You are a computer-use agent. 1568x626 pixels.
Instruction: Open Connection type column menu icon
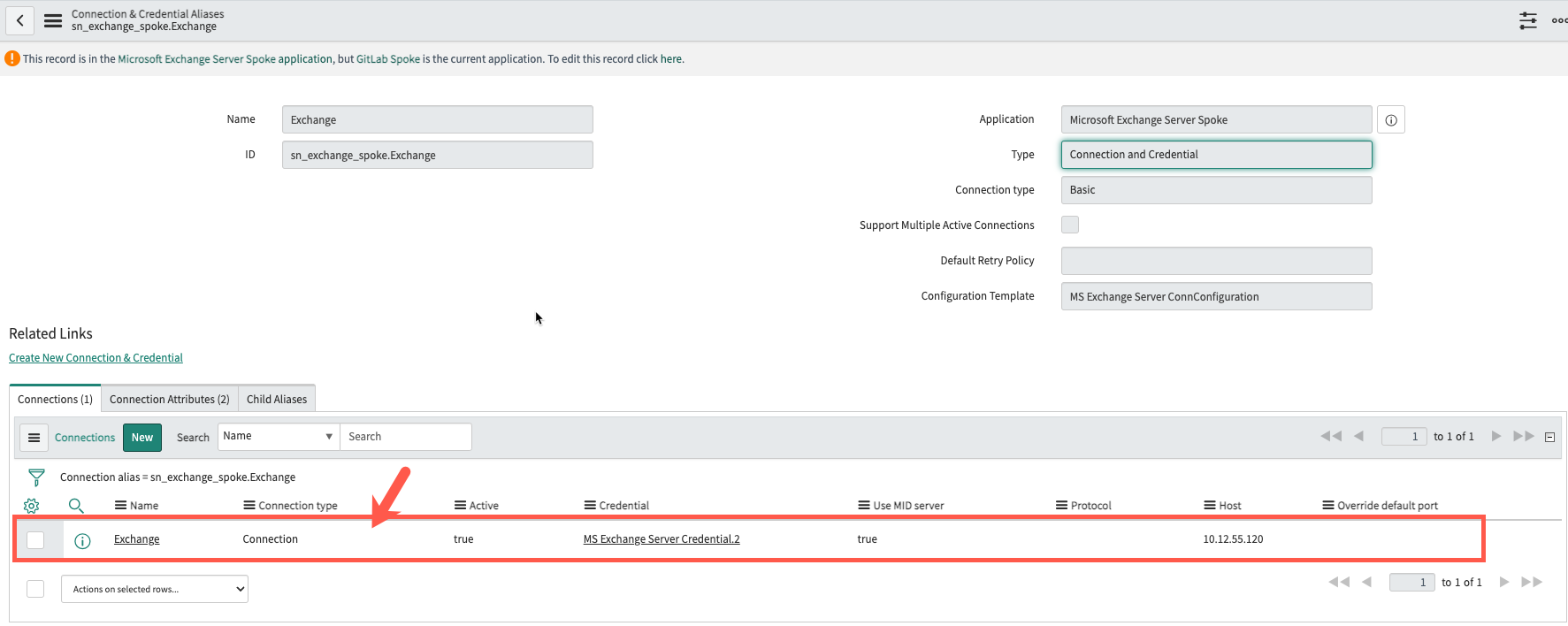[x=249, y=506]
